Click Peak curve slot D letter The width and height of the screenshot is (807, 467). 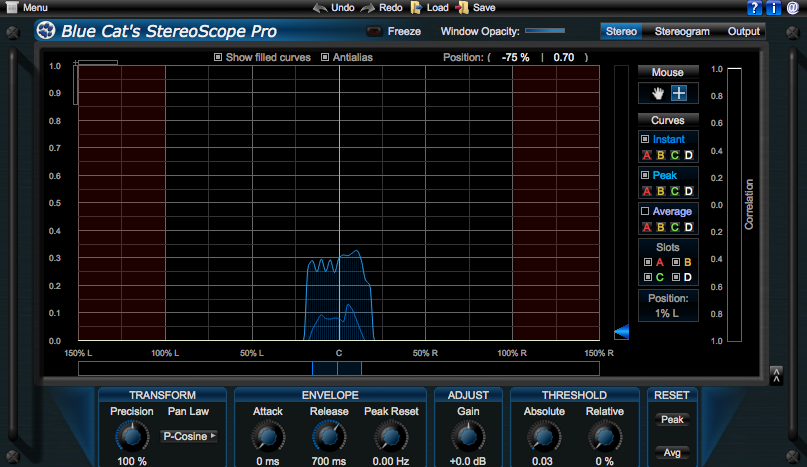click(x=688, y=191)
